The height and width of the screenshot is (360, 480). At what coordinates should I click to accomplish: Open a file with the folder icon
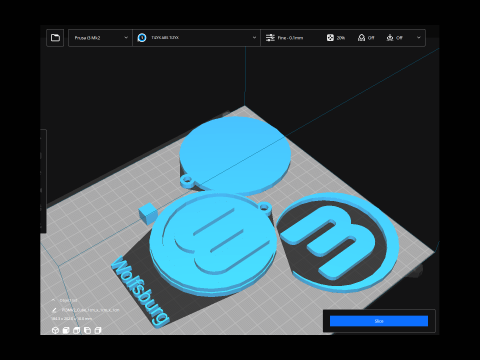pyautogui.click(x=55, y=38)
